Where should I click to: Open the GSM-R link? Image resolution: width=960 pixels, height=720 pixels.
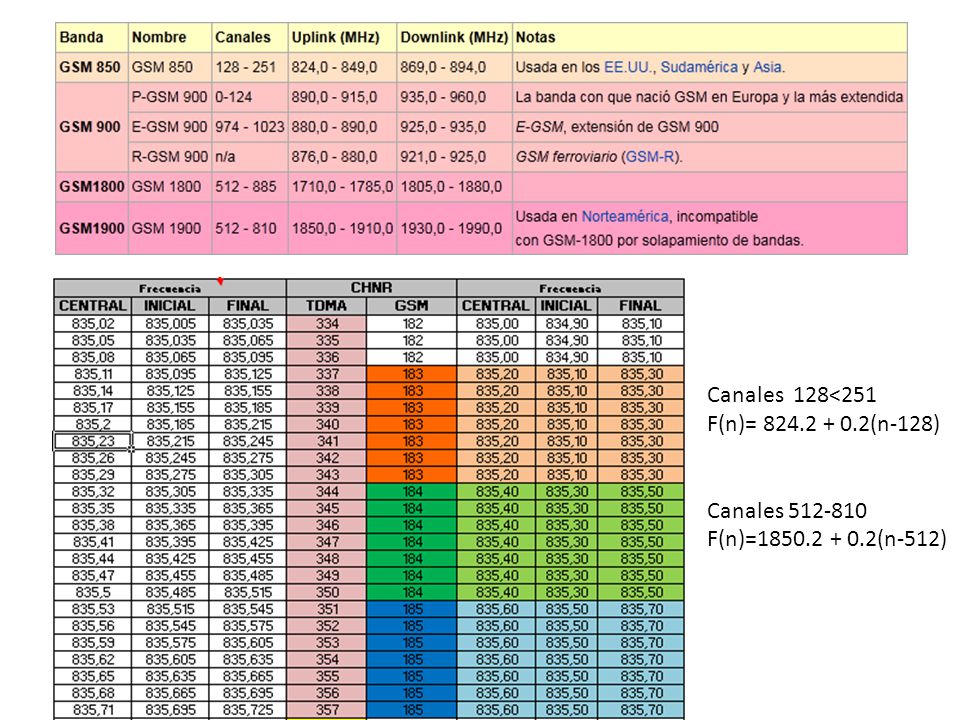pyautogui.click(x=650, y=157)
